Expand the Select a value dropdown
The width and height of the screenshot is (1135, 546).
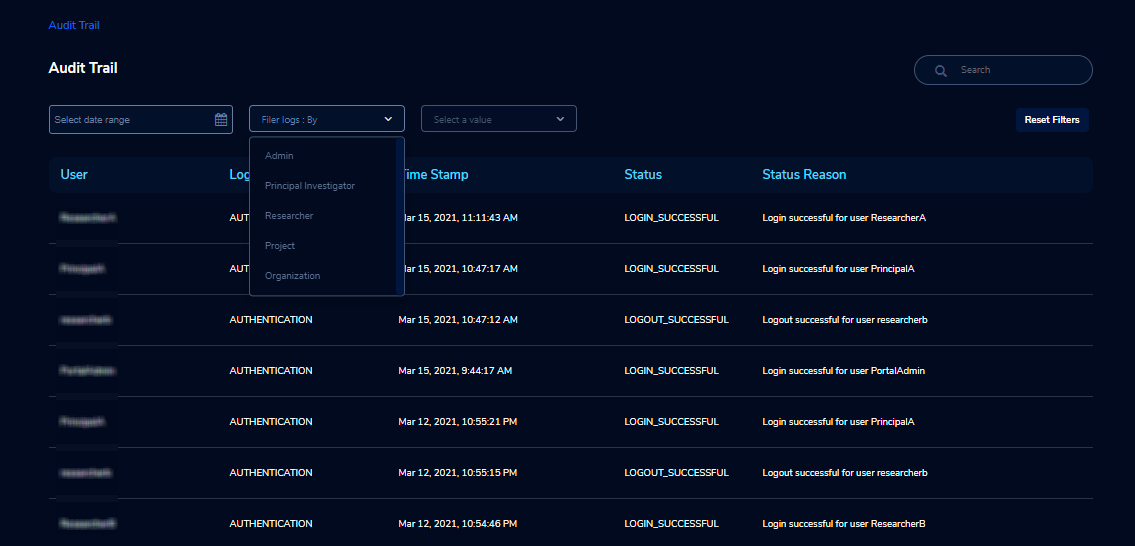point(499,119)
